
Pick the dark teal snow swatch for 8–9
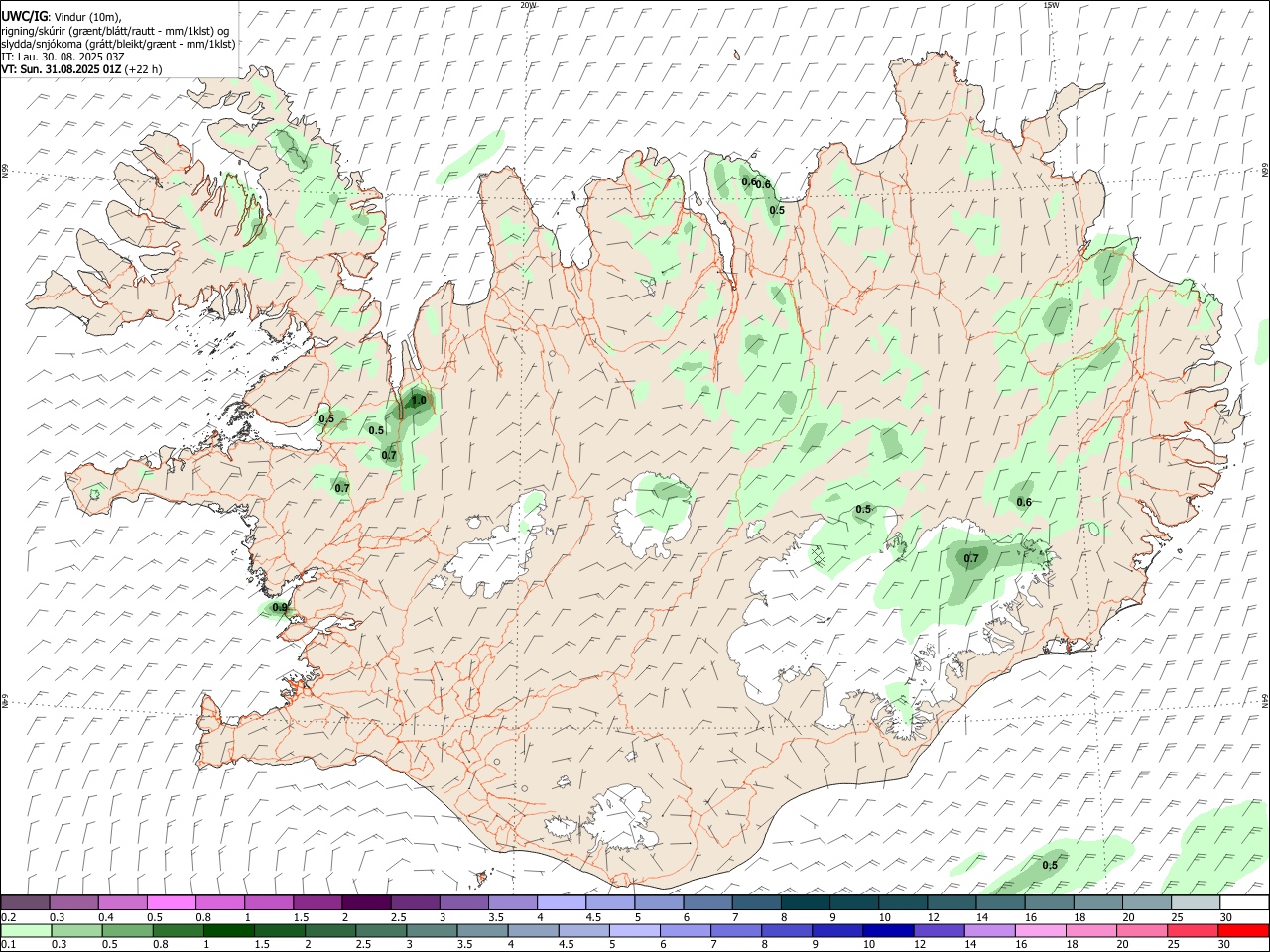click(x=805, y=903)
